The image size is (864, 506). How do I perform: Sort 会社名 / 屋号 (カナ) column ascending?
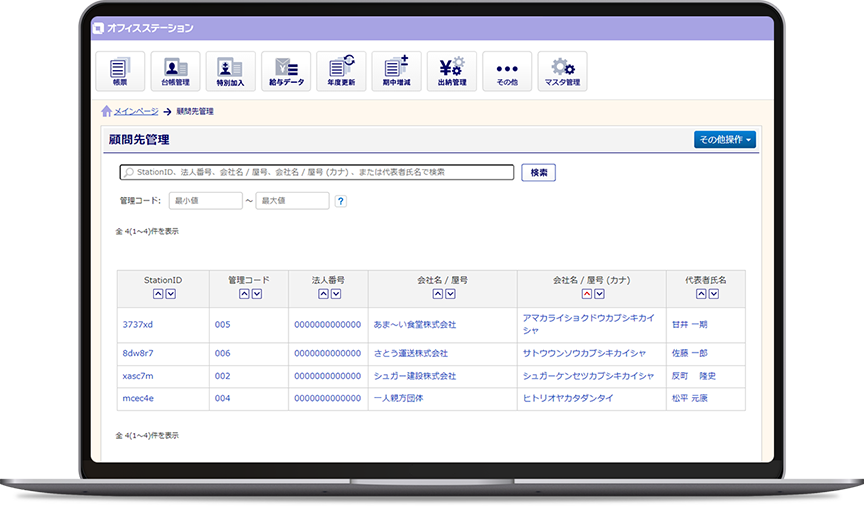tap(587, 294)
